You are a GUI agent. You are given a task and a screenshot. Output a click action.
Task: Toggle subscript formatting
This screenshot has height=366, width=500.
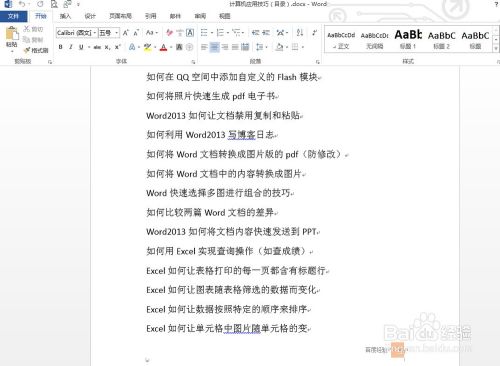(107, 47)
